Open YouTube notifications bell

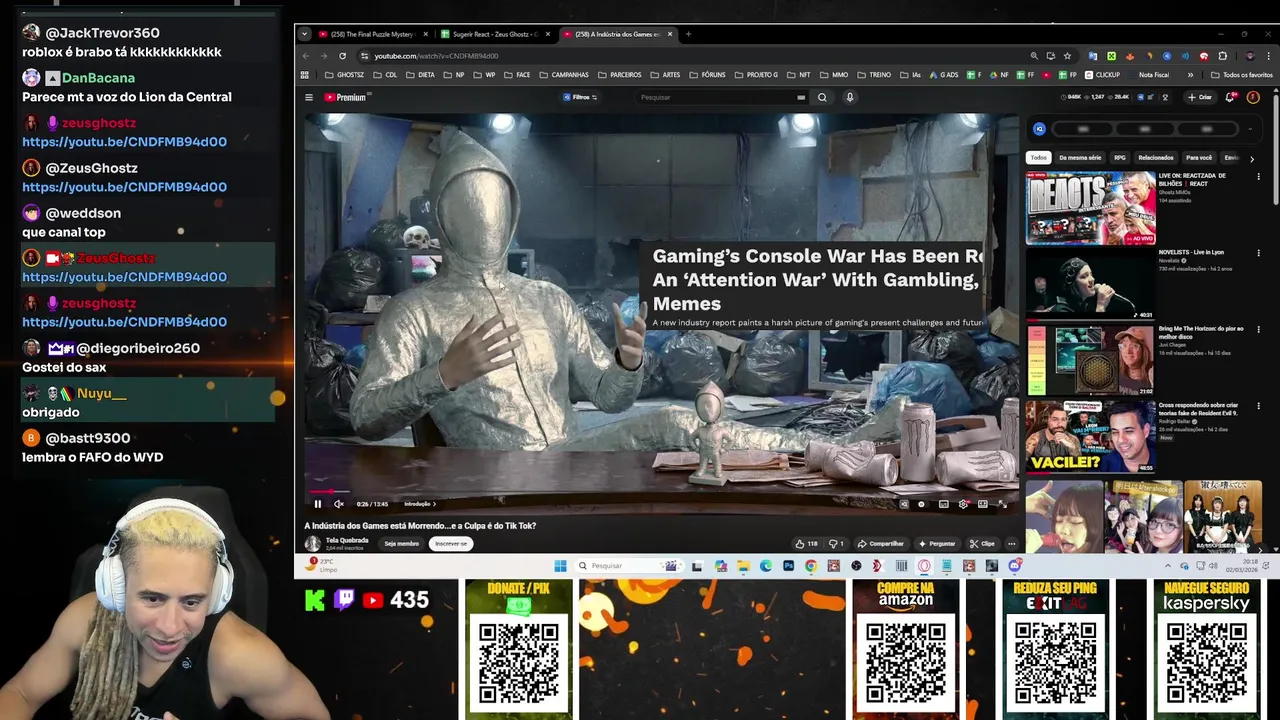[1230, 97]
